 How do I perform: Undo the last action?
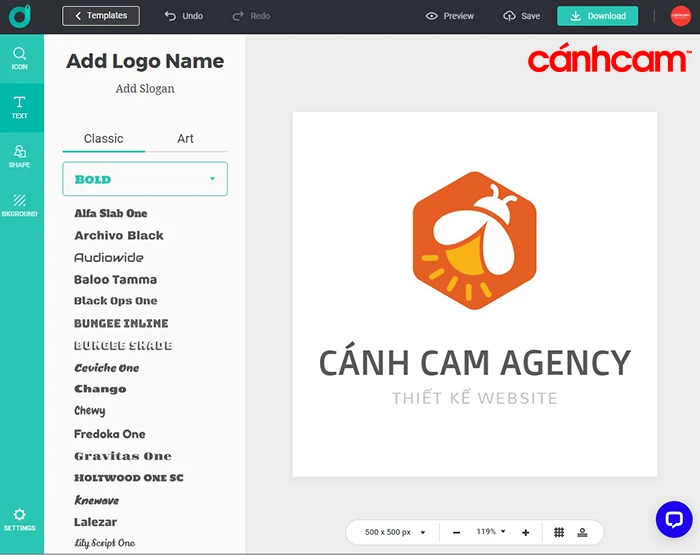(183, 16)
